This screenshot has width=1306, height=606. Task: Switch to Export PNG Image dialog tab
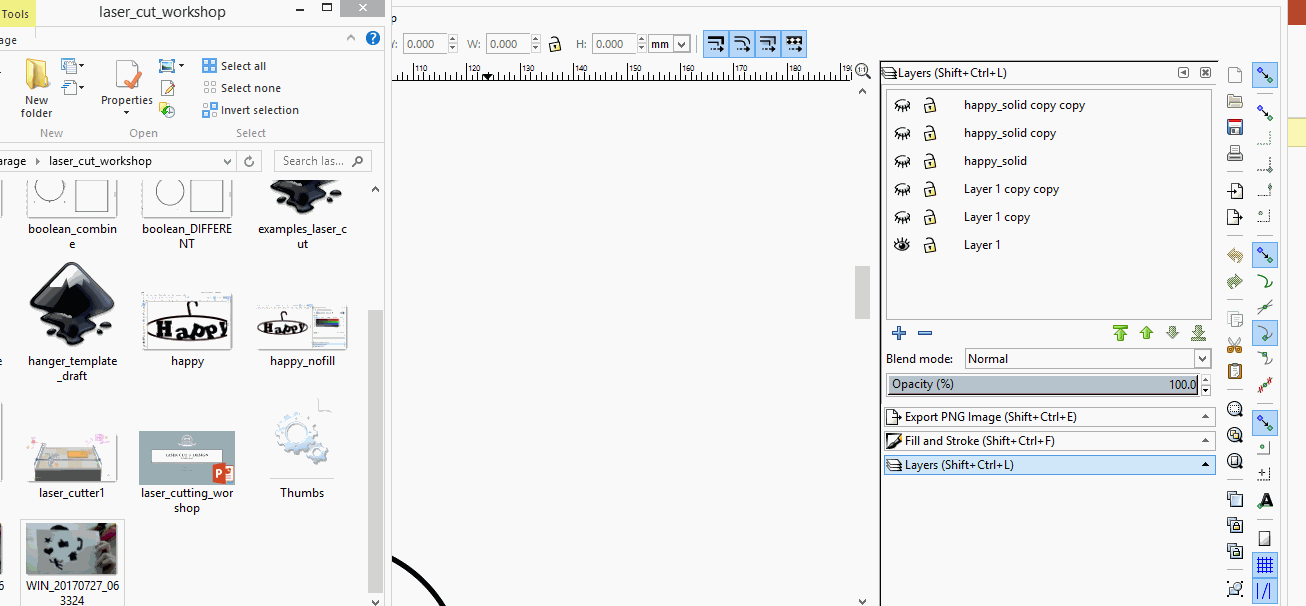[1049, 417]
